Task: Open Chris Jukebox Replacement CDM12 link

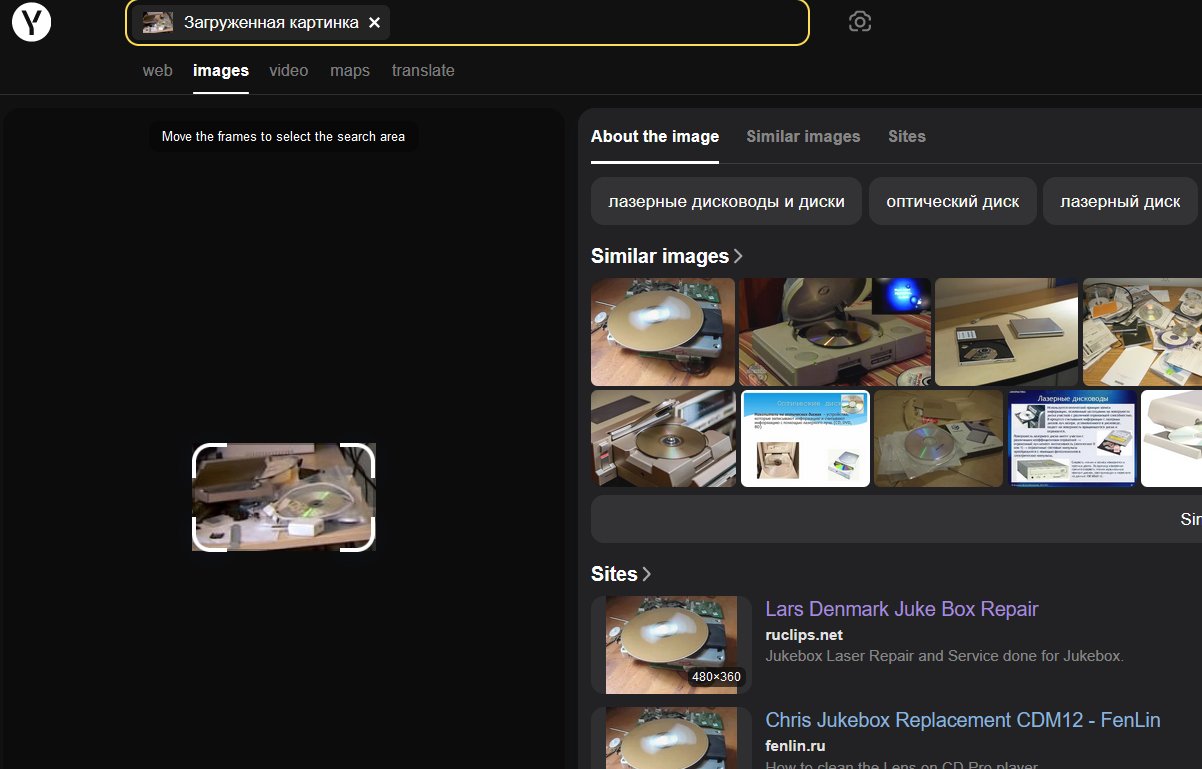Action: coord(962,720)
